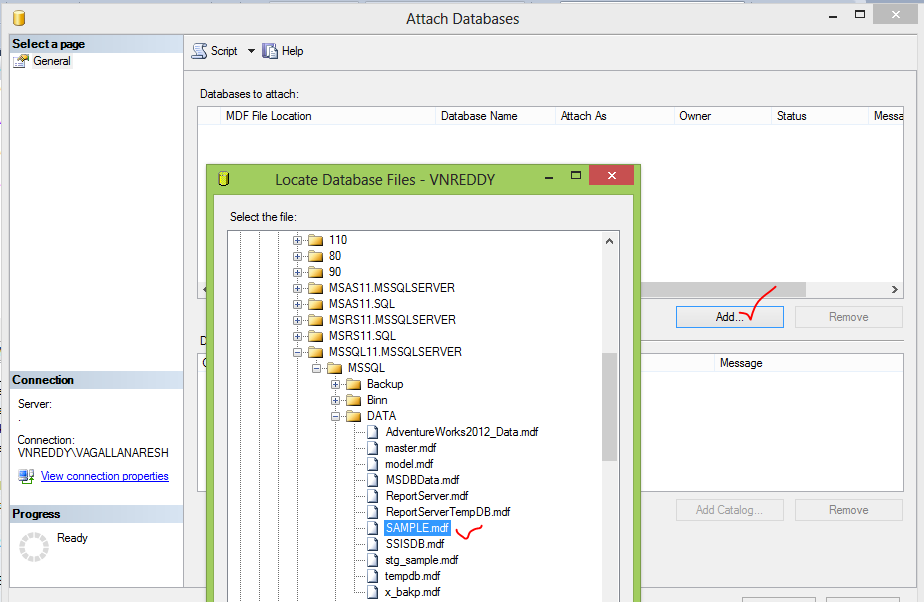Select AdventureWorks2012_Data.mdf file
Viewport: 924px width, 602px height.
[x=462, y=432]
